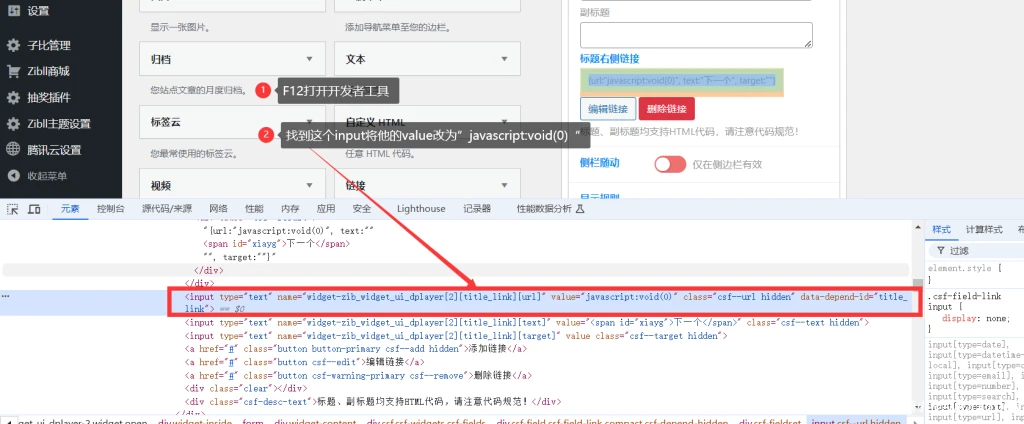Click the collapse menu arrow icon 收起菜单
1024x424 pixels.
click(13, 176)
